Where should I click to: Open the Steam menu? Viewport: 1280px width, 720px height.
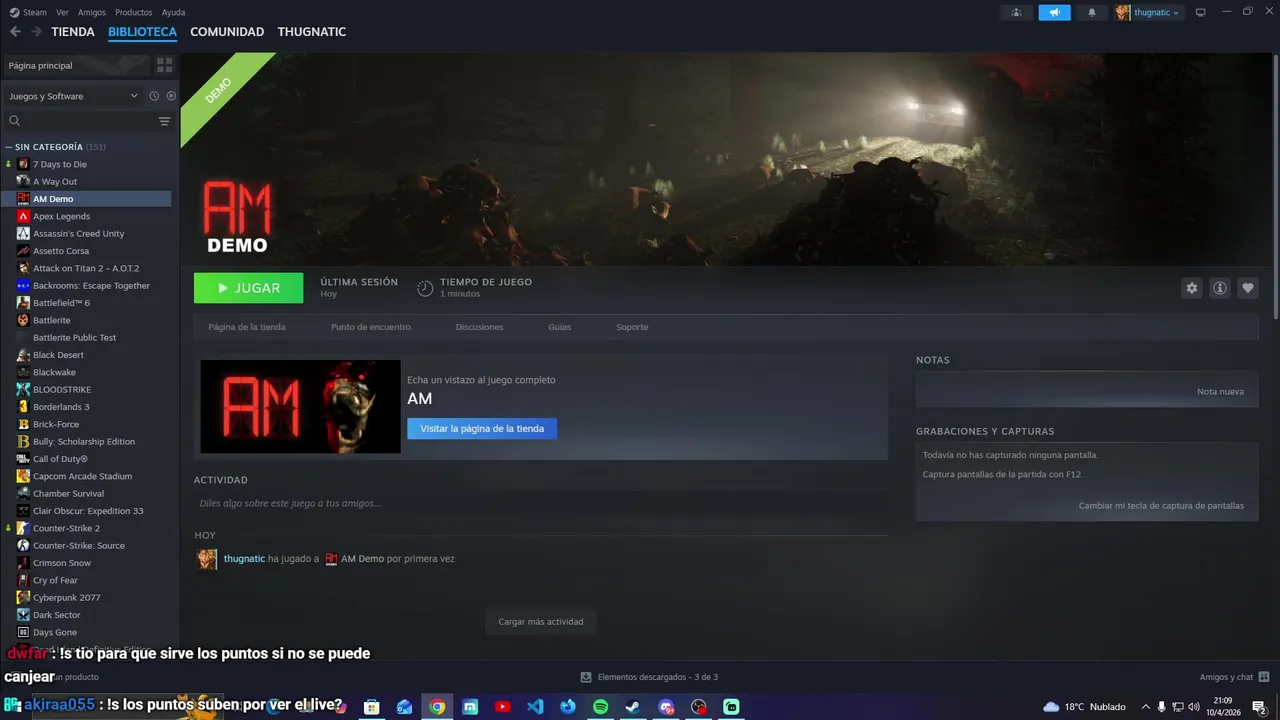[28, 12]
